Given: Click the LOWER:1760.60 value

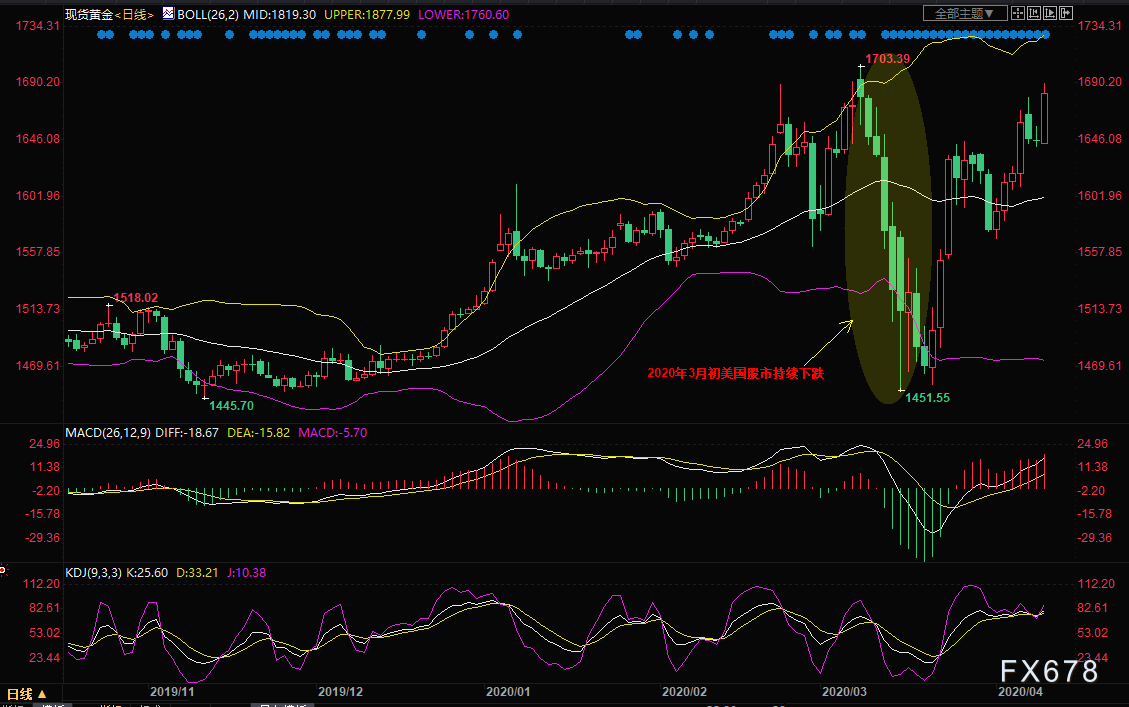Looking at the screenshot, I should 464,14.
